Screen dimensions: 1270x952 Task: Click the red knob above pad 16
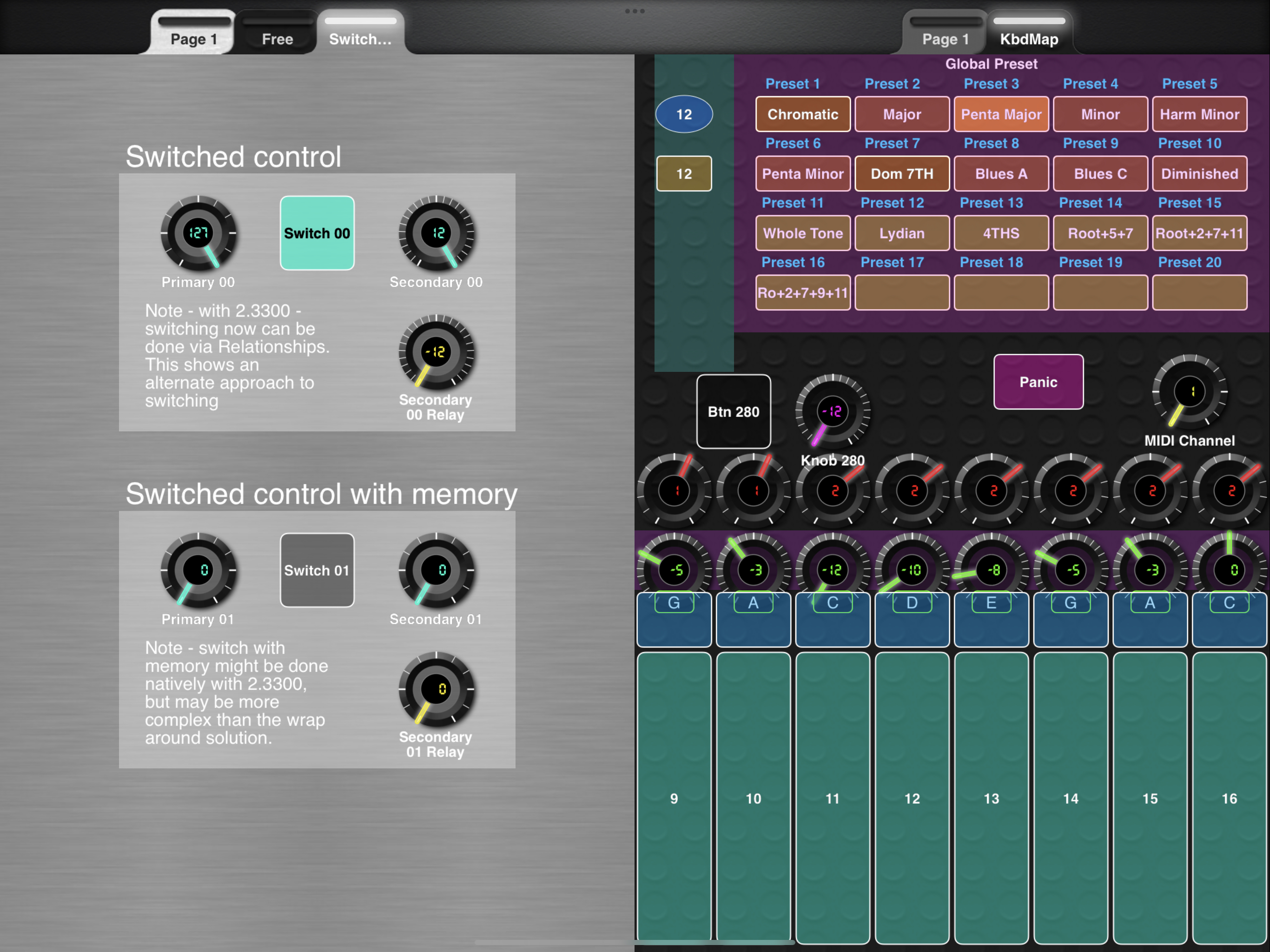pos(1229,491)
